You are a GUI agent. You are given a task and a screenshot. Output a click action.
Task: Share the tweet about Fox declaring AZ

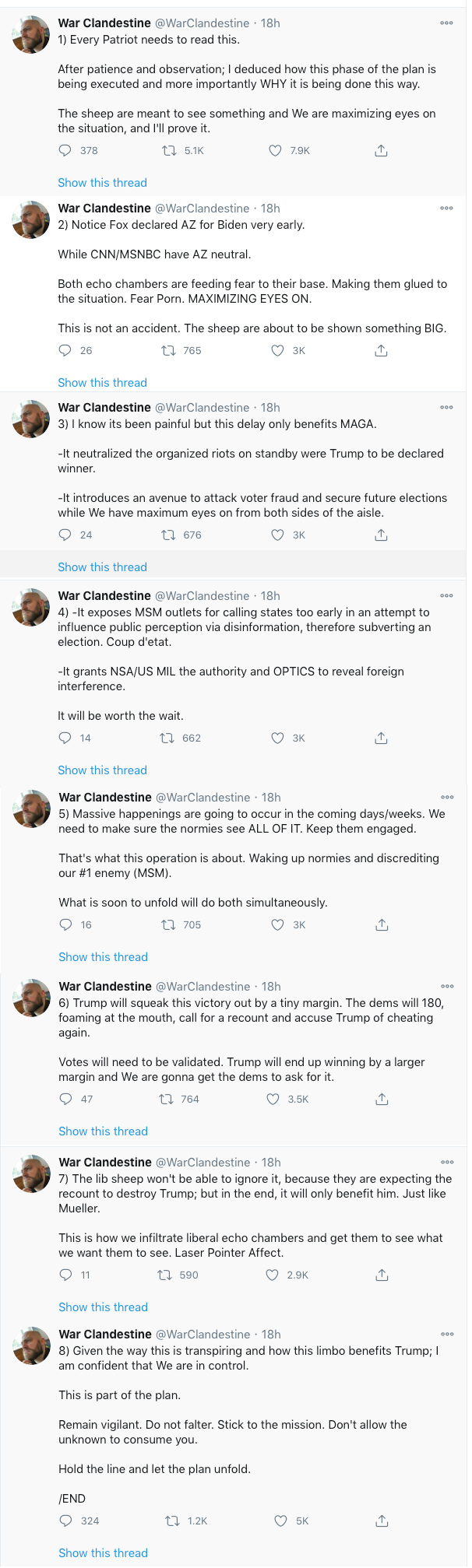(381, 351)
